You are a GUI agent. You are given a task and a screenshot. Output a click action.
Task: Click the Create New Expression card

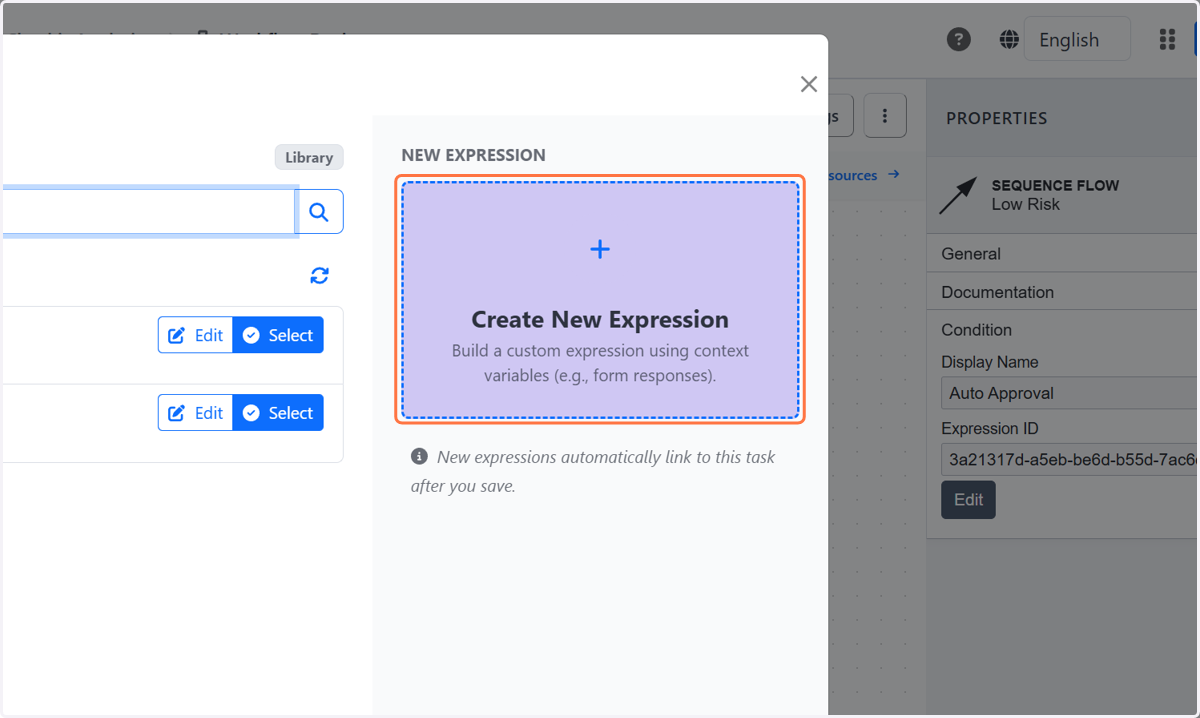tap(600, 300)
